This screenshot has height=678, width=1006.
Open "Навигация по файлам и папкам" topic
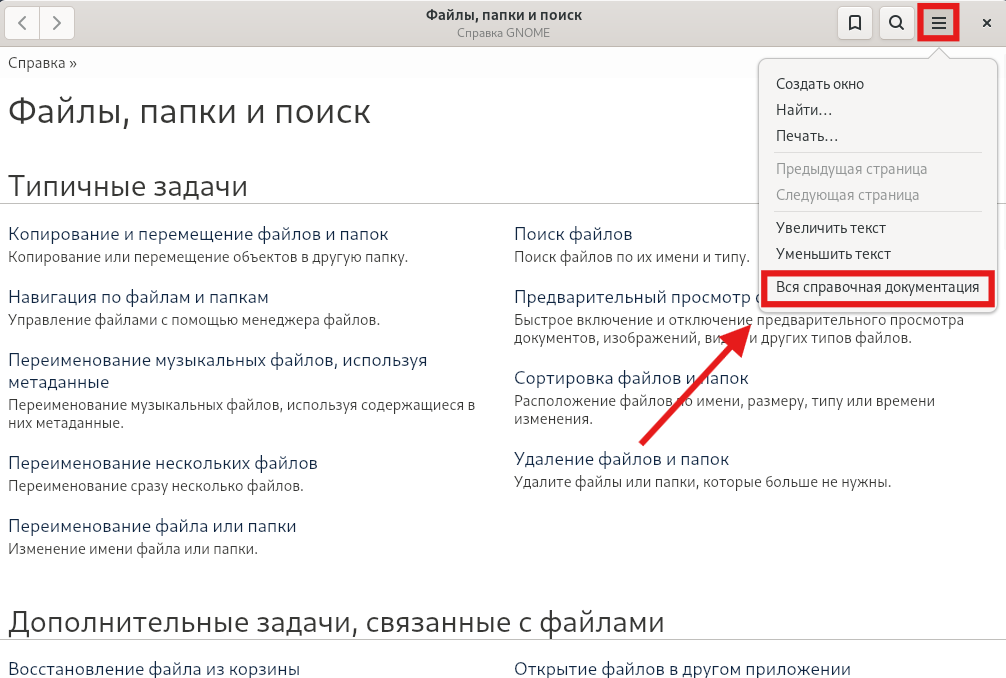[x=138, y=297]
